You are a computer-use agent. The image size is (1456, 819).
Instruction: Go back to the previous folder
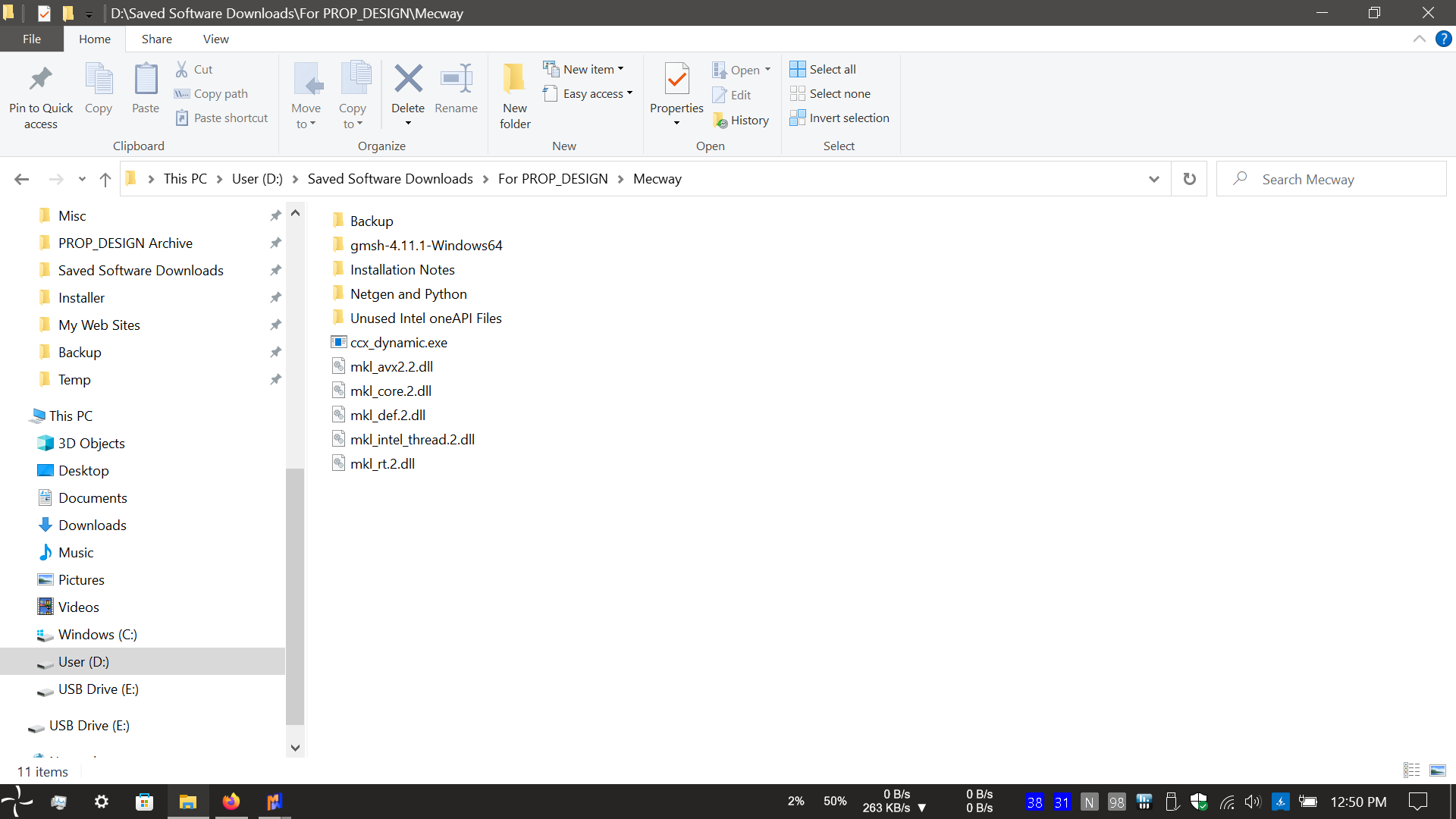tap(22, 179)
